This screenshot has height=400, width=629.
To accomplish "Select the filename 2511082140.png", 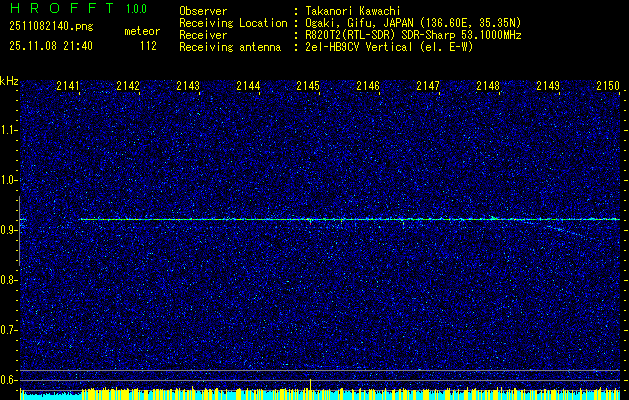I will click(51, 26).
